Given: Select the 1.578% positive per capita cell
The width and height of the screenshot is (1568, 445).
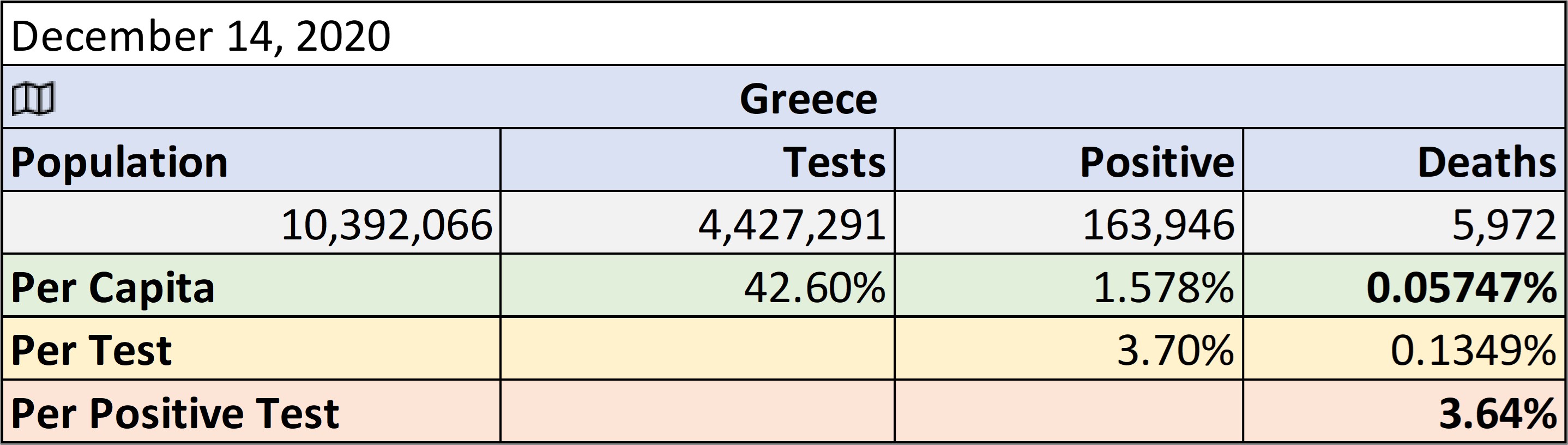Looking at the screenshot, I should pos(1069,286).
